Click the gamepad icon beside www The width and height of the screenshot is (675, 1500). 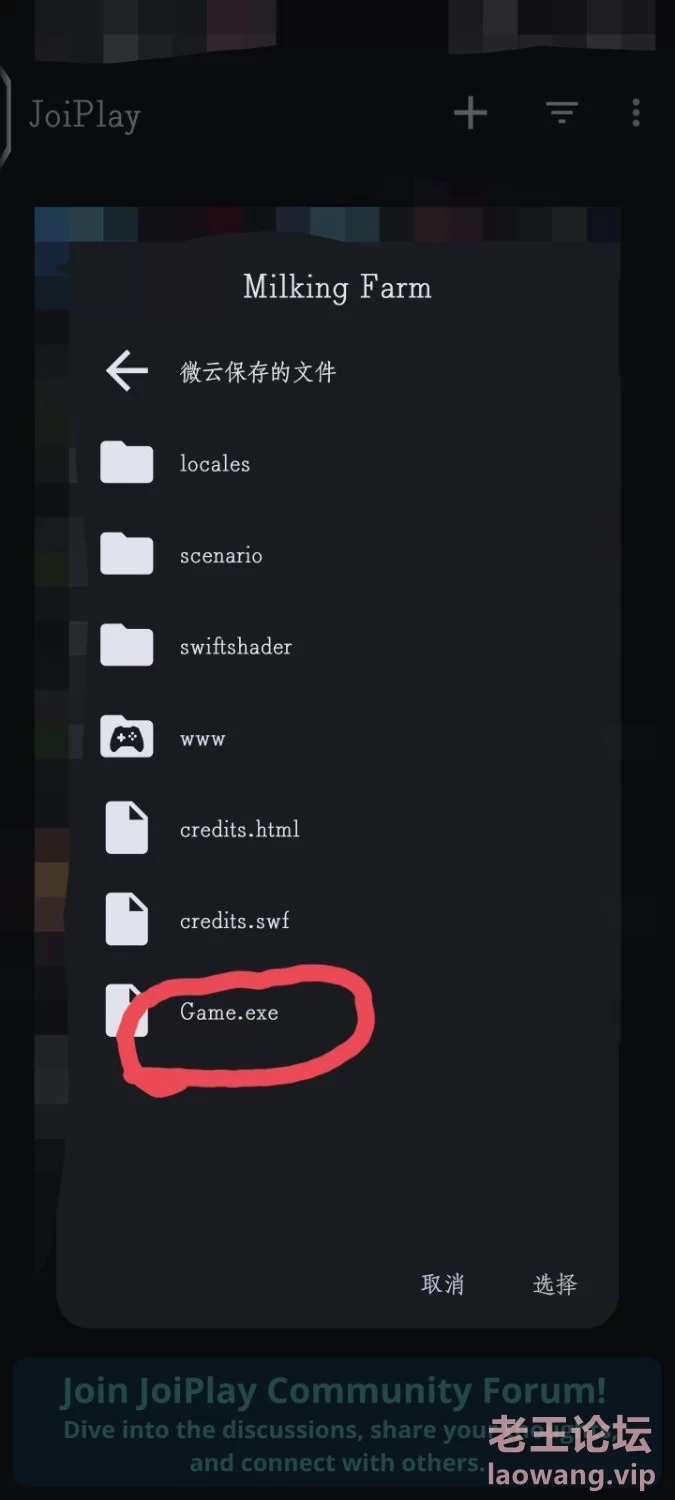pos(127,738)
